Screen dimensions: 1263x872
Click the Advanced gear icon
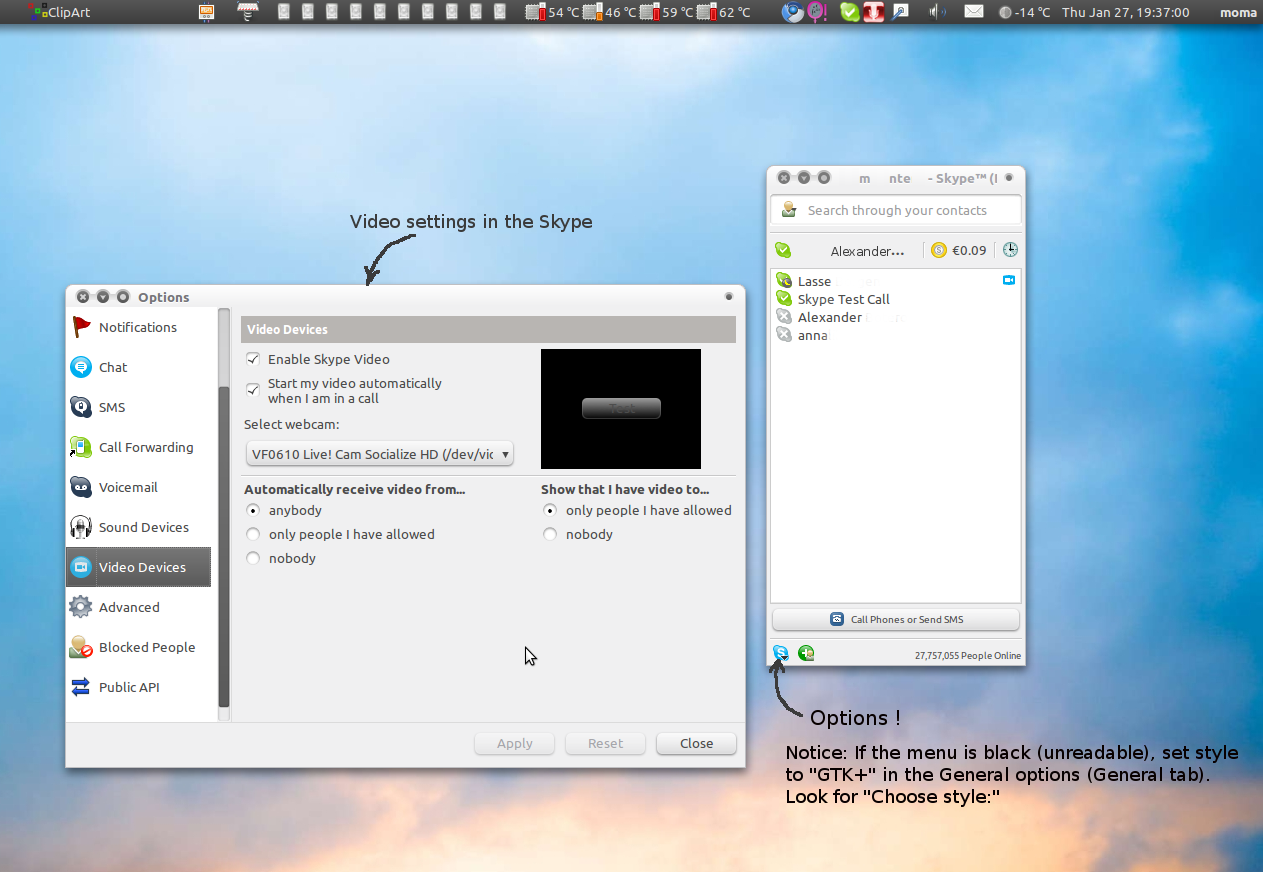[x=81, y=607]
